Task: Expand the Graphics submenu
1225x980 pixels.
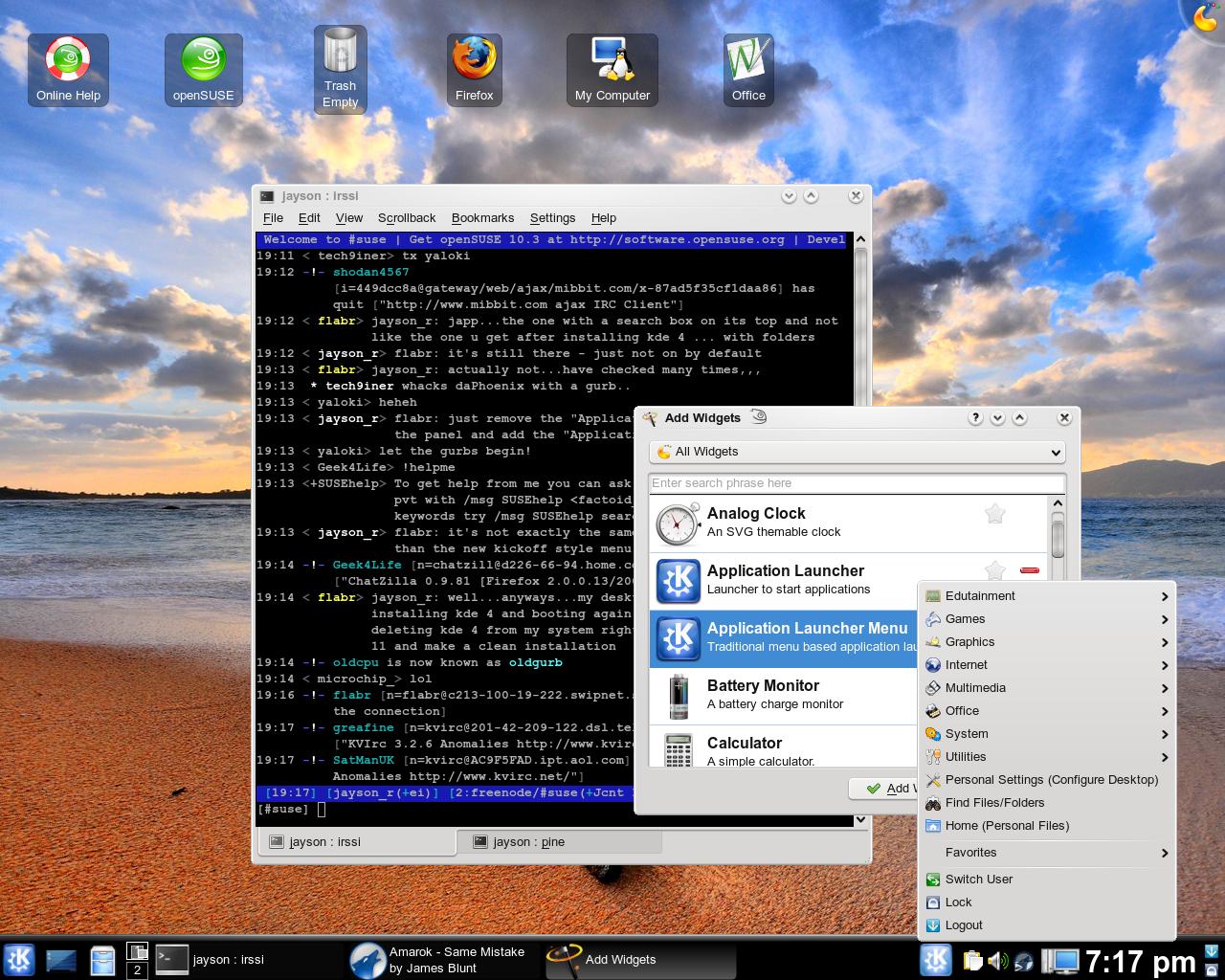Action: point(1047,642)
